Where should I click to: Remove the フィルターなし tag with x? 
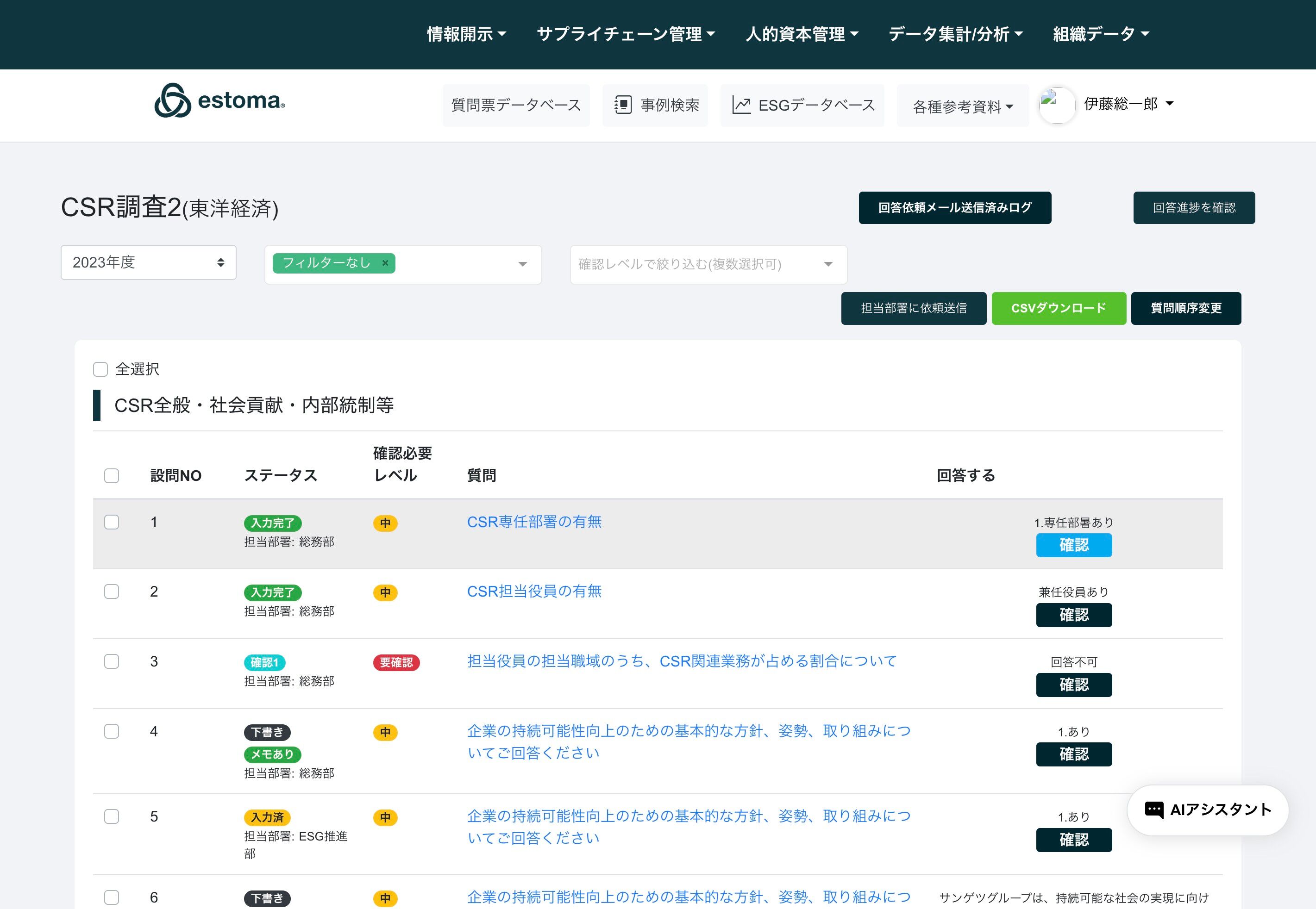coord(385,263)
